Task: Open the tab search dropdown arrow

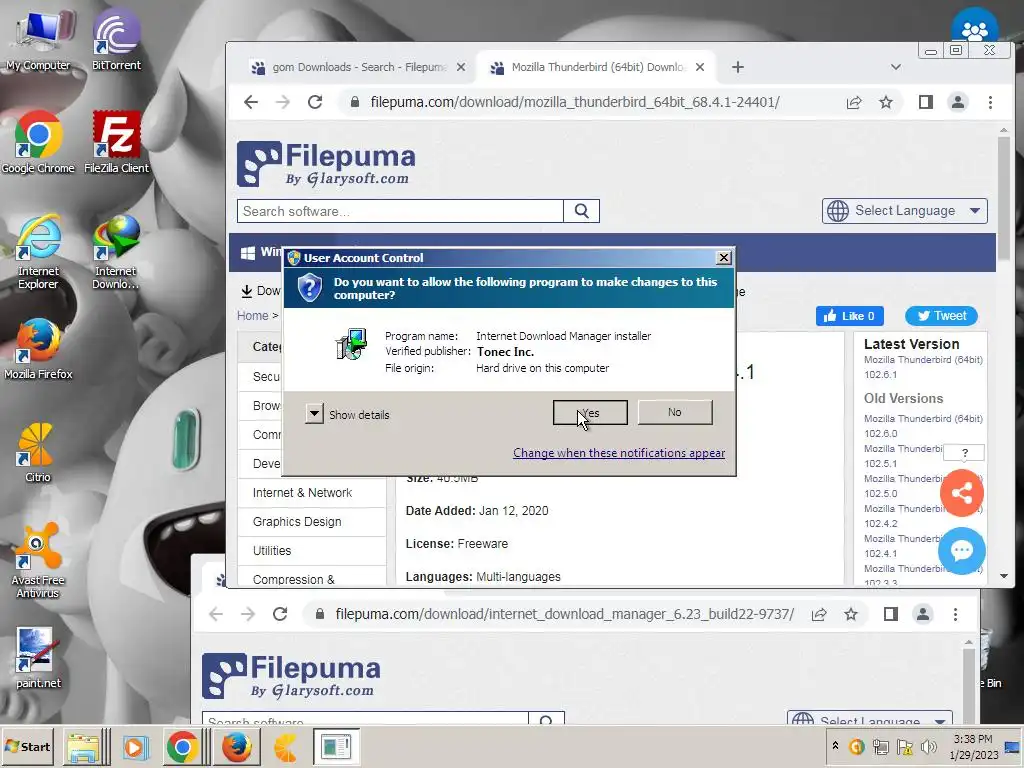Action: 895,67
